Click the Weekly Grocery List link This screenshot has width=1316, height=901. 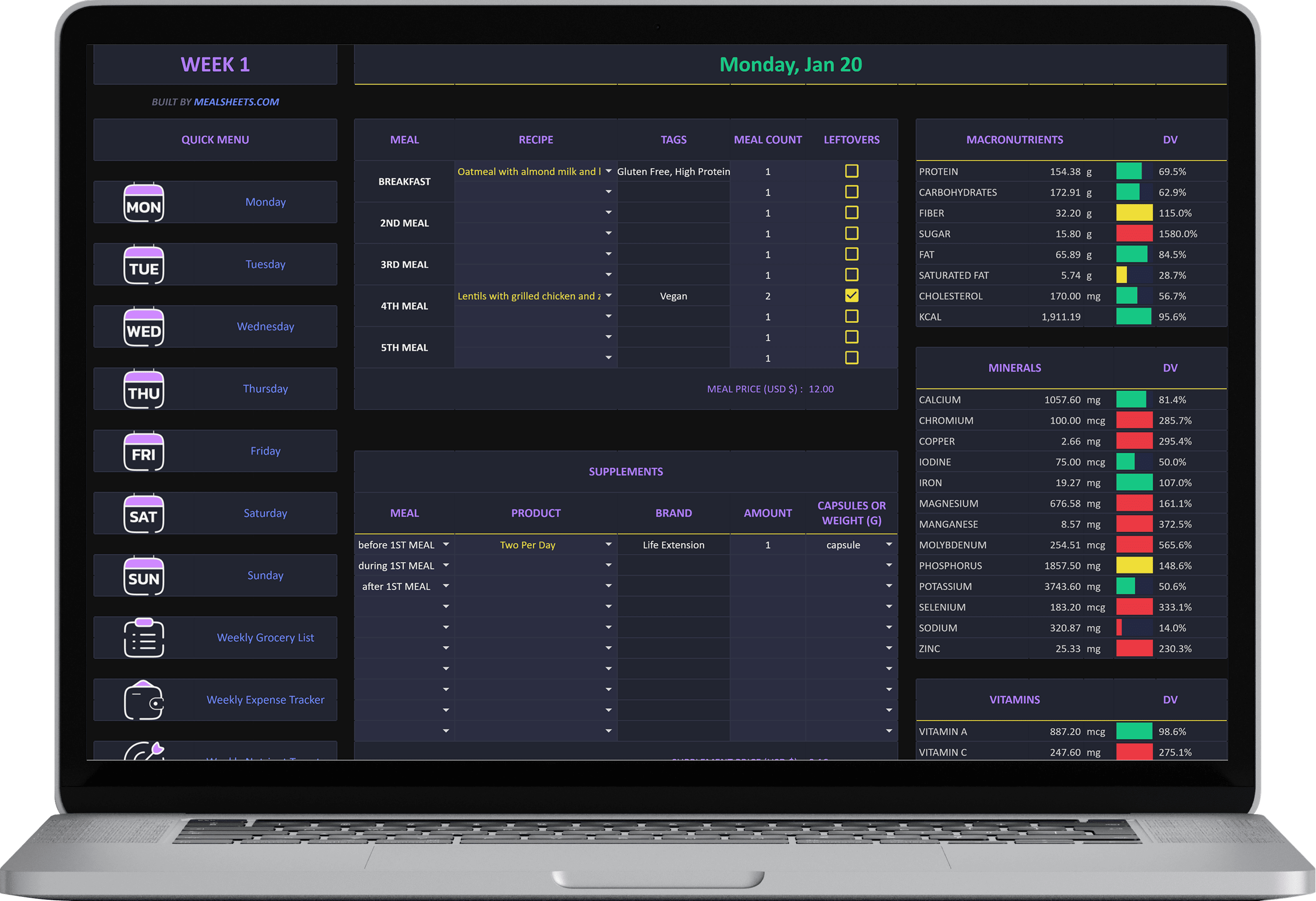tap(265, 638)
